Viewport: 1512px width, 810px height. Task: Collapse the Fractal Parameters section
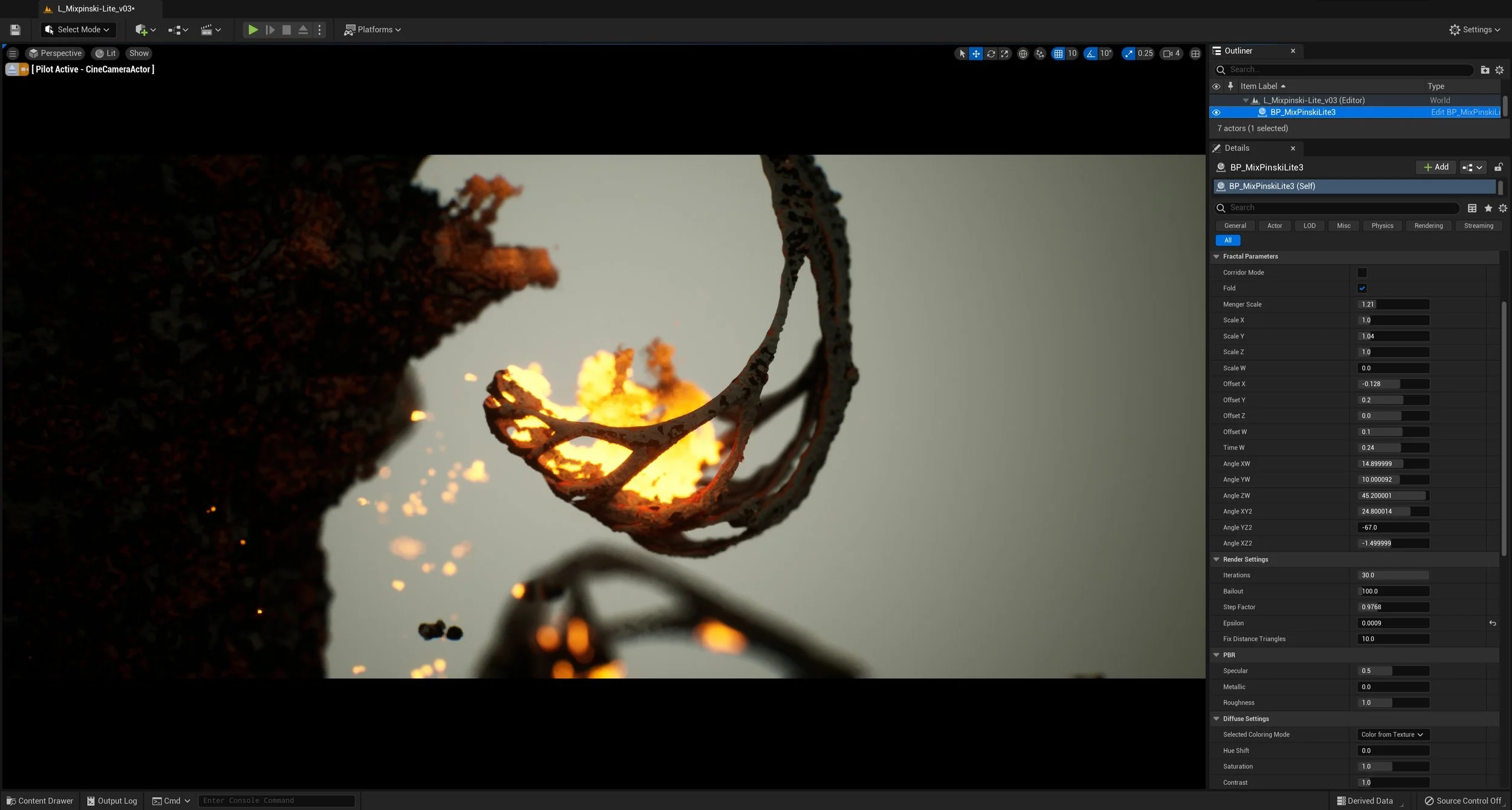[1216, 257]
